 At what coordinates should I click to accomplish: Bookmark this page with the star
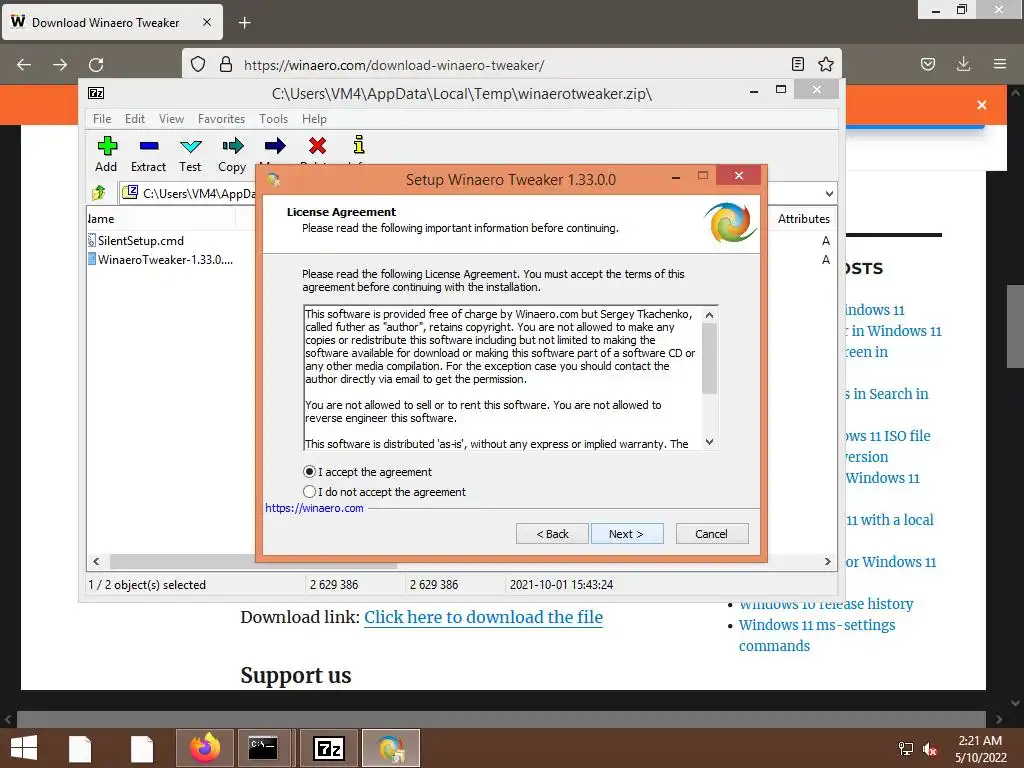coord(825,64)
